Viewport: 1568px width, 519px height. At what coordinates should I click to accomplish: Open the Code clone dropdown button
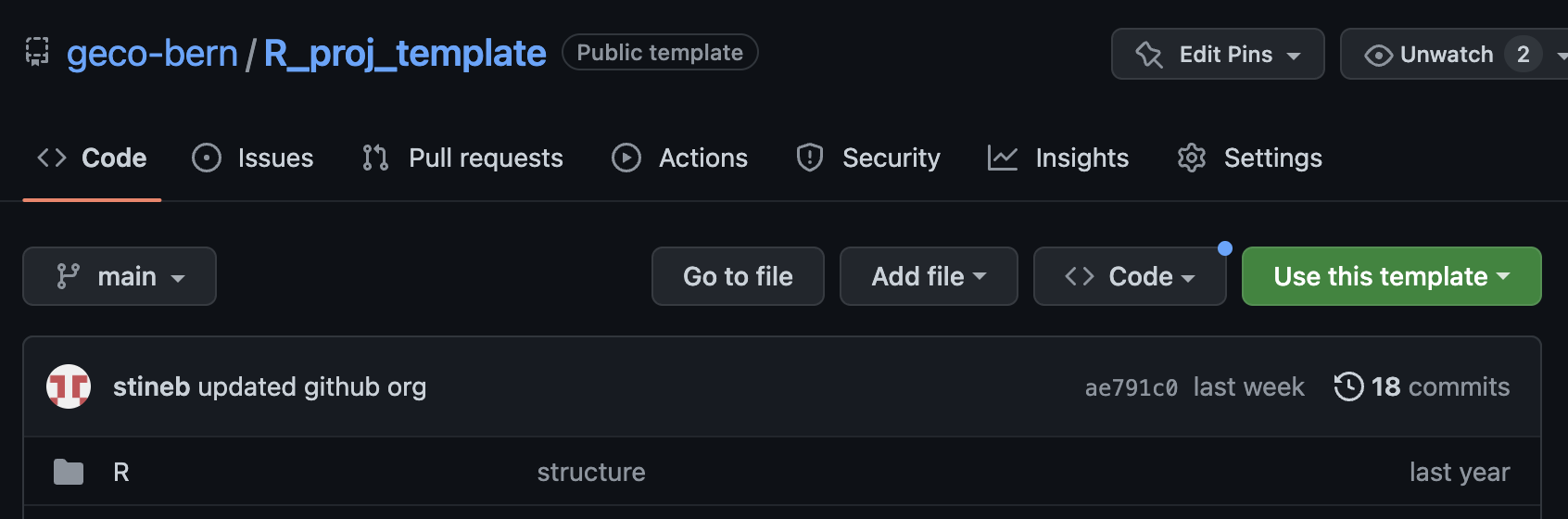click(x=1130, y=276)
